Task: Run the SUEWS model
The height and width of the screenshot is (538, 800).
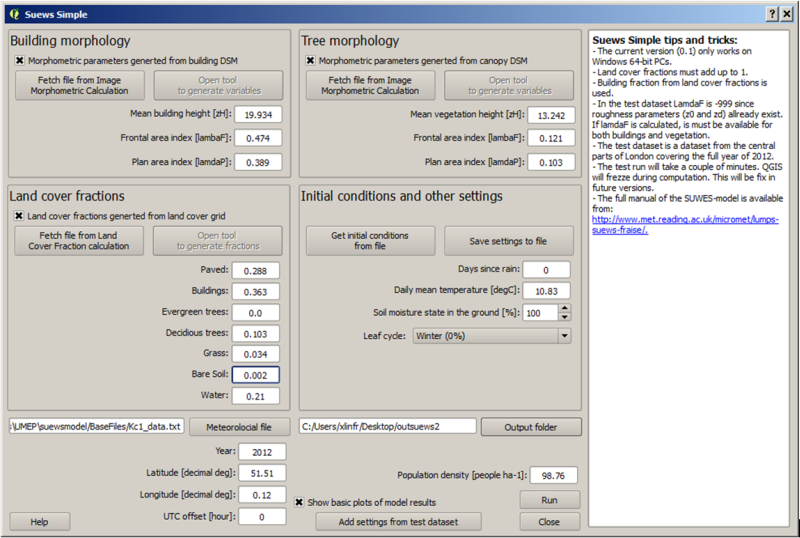Action: (549, 500)
